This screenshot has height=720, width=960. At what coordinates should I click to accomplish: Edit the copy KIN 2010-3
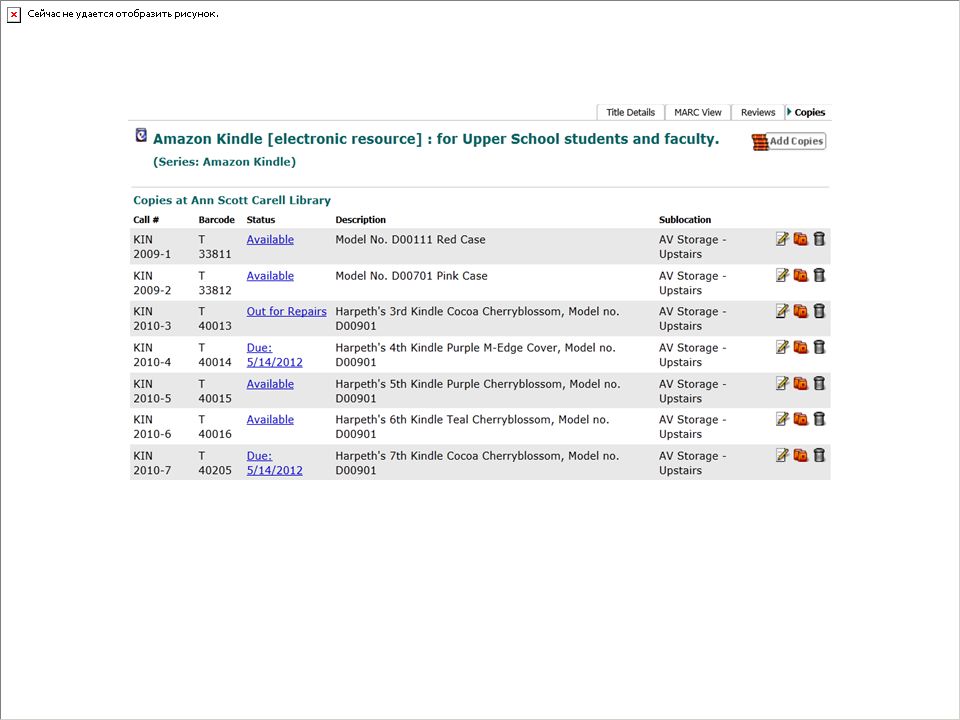click(x=782, y=310)
